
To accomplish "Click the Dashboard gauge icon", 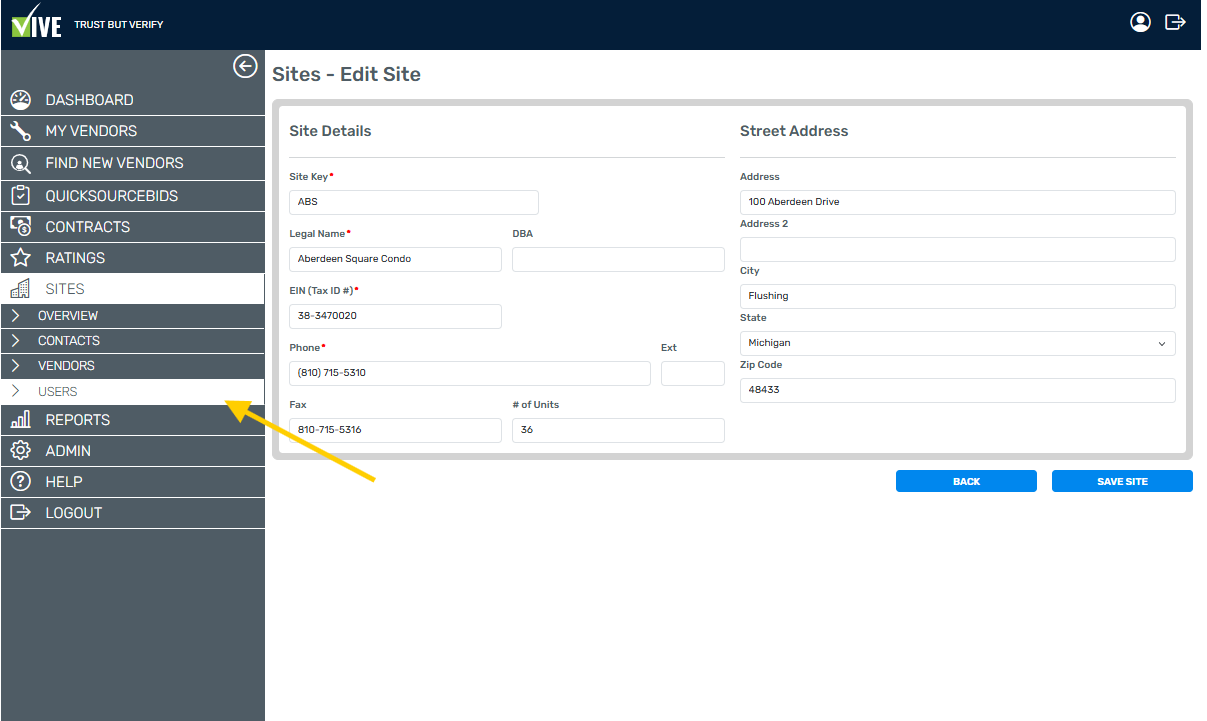I will point(21,100).
